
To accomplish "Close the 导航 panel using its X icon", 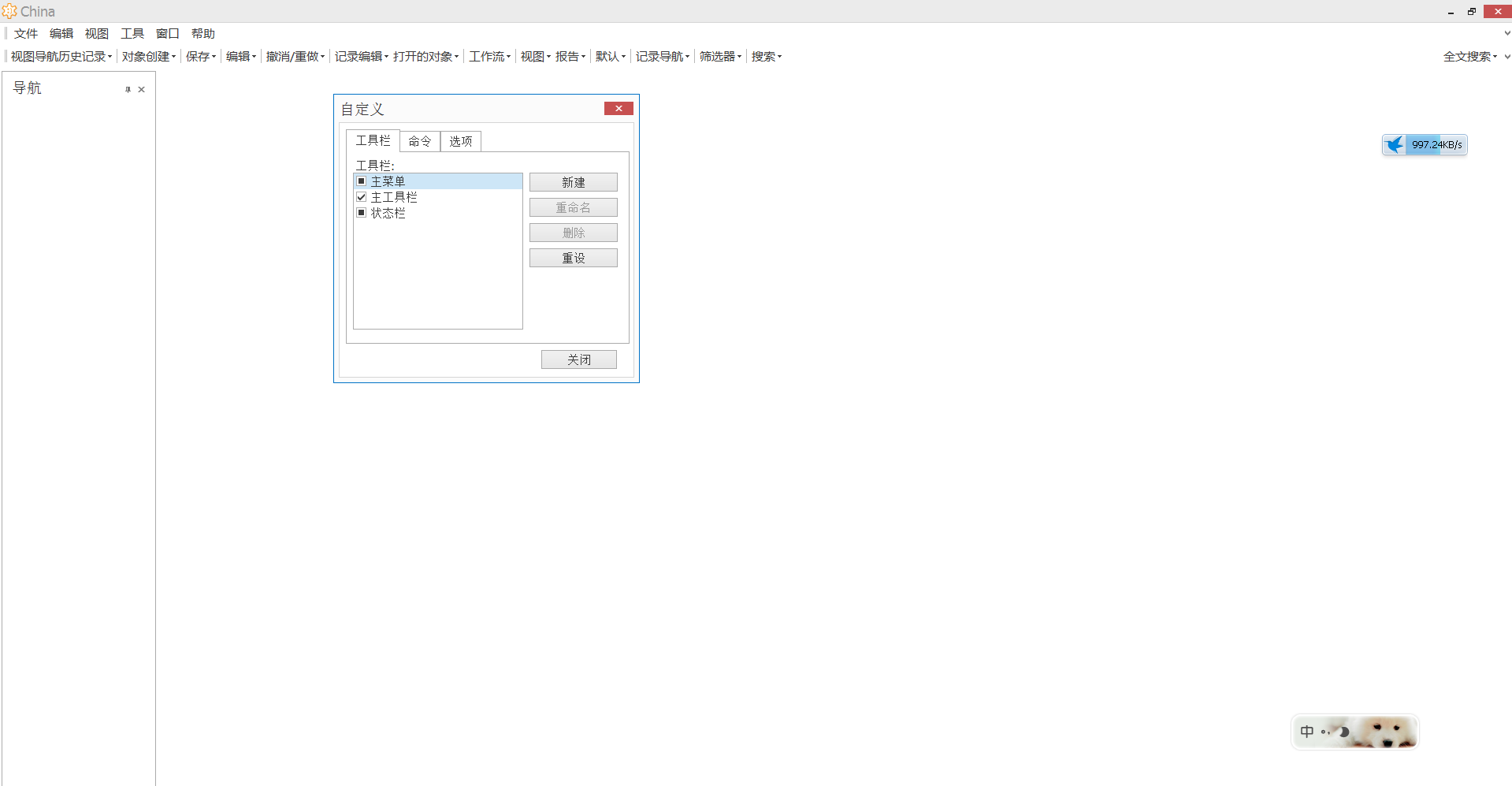I will 142,90.
